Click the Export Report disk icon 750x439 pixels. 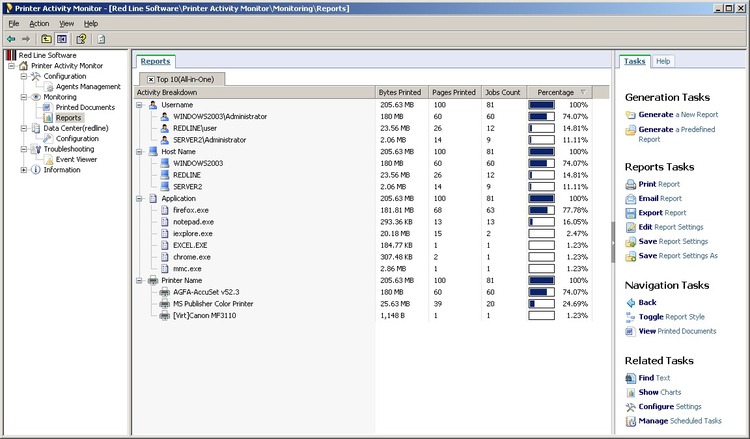630,213
